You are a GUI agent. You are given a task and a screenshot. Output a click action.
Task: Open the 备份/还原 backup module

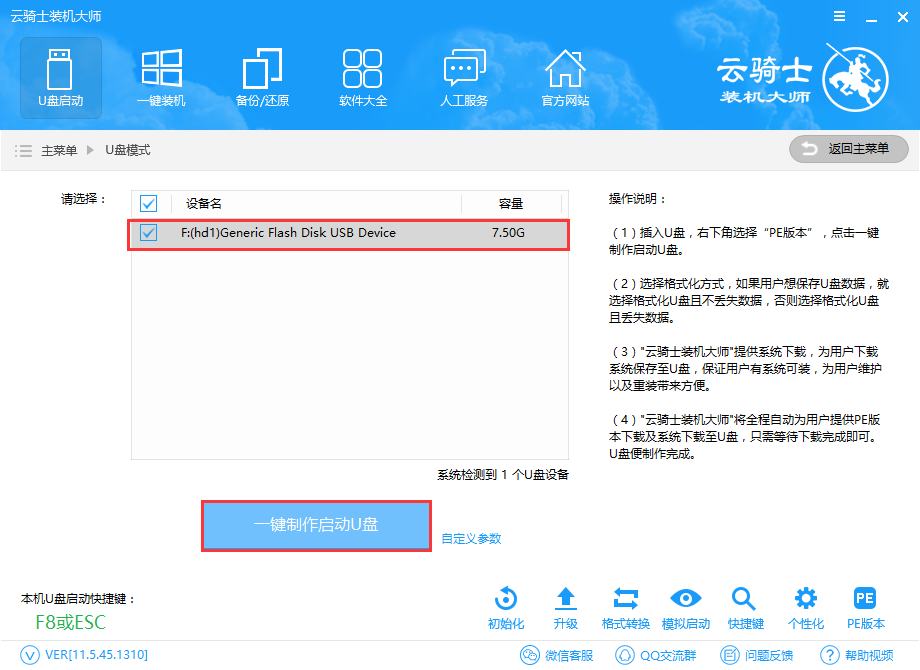[x=262, y=77]
